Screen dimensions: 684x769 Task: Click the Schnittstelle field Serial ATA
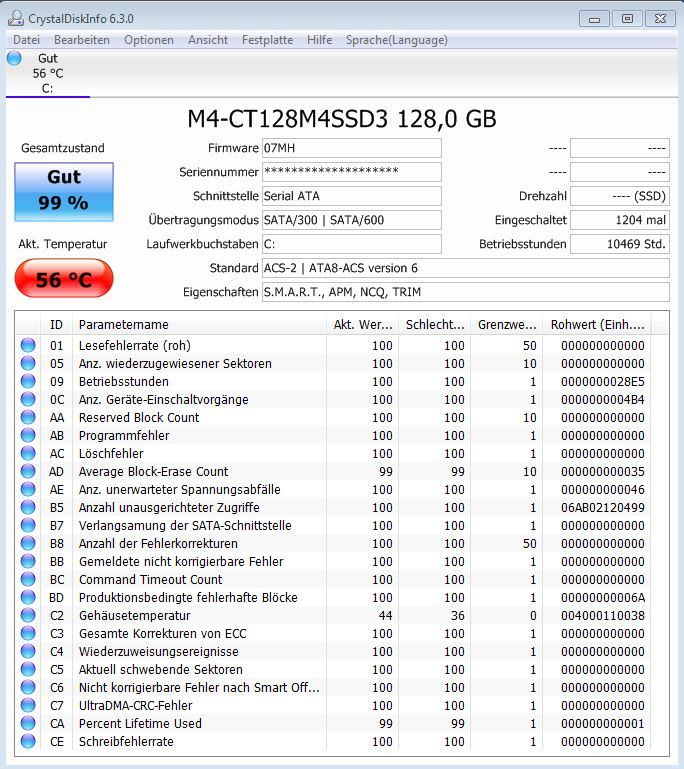[x=352, y=196]
